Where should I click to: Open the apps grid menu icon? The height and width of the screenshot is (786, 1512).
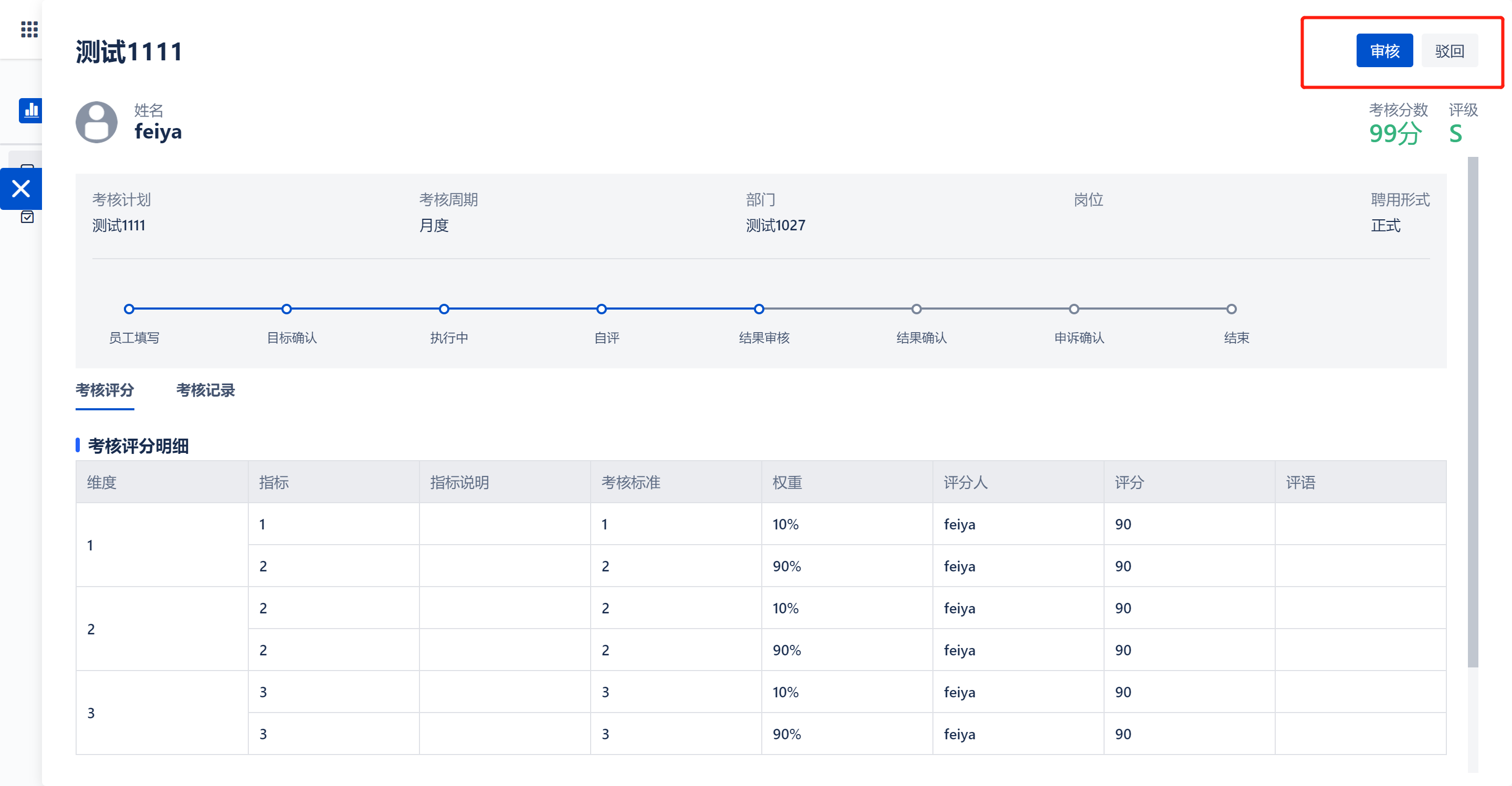[x=29, y=29]
